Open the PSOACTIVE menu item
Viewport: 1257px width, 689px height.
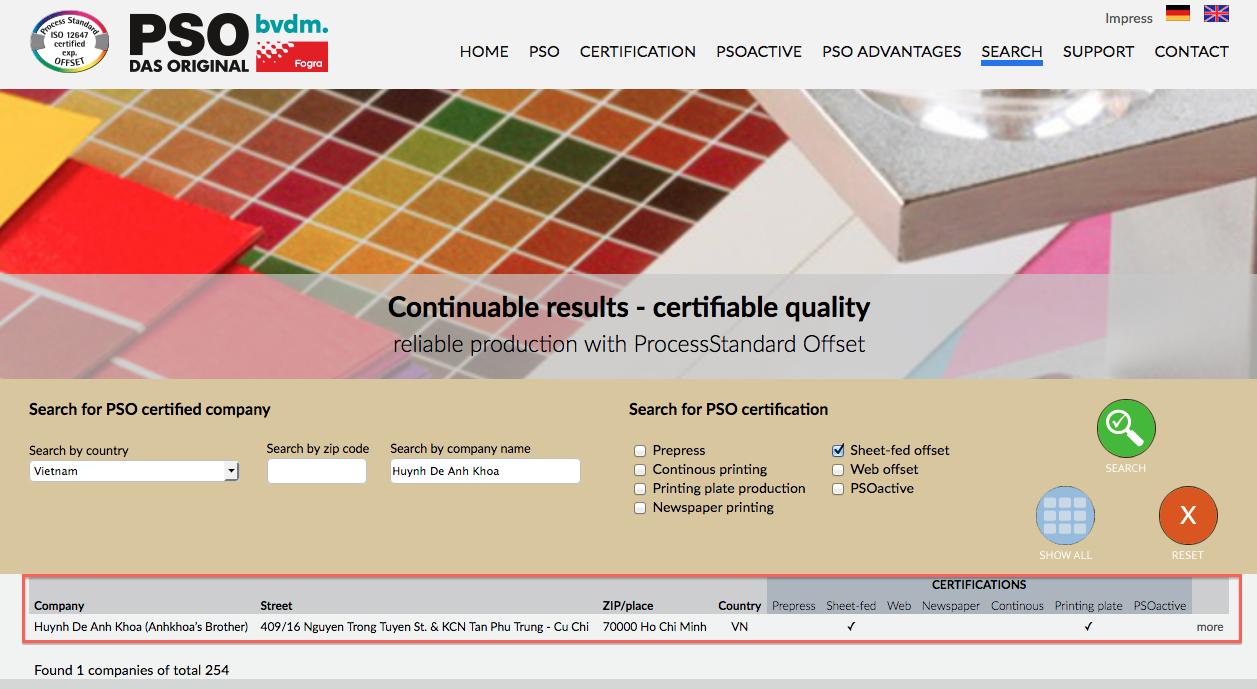tap(759, 52)
